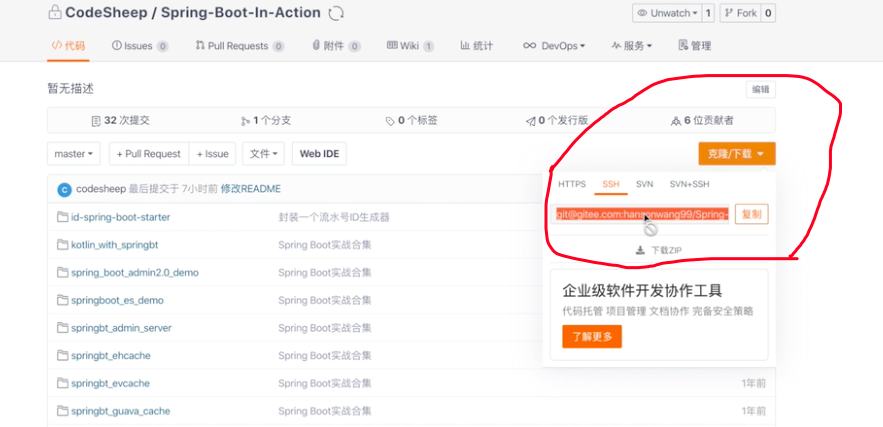Click folder icon of springbt_ehcache
Image resolution: width=883 pixels, height=427 pixels.
(x=63, y=355)
